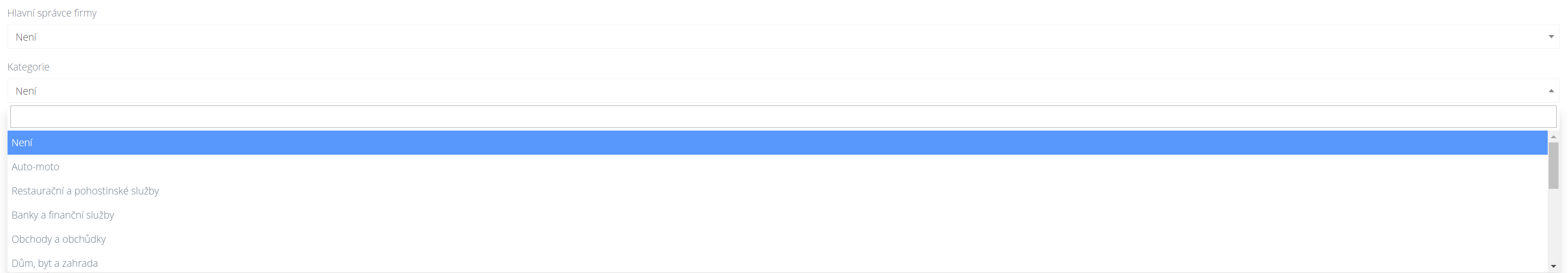Select Dům, byt a zahrada category

coord(55,263)
